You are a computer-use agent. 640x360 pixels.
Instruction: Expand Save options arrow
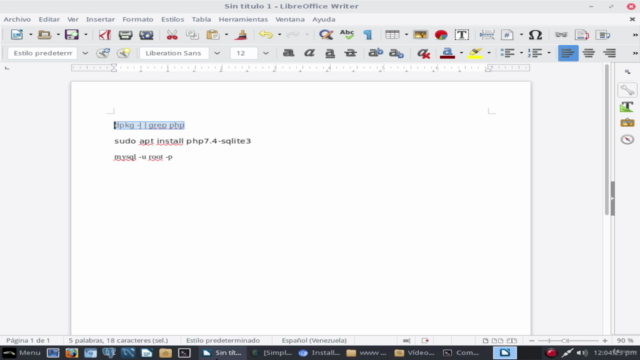point(86,35)
